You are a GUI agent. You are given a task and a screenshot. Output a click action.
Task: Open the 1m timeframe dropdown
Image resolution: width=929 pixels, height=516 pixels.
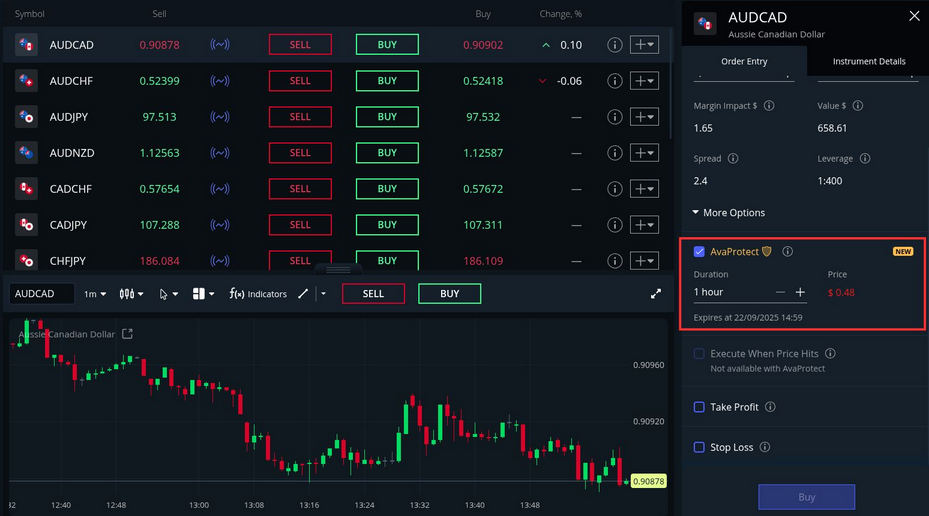95,294
